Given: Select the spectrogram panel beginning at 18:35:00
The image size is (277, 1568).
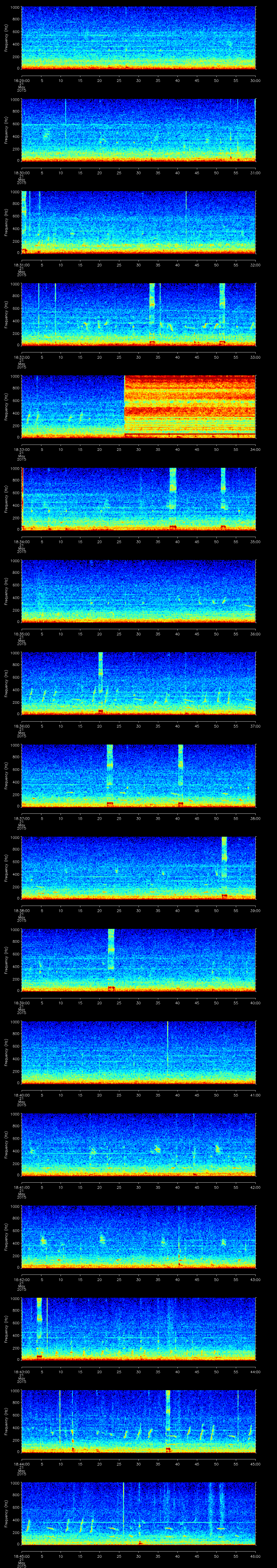Looking at the screenshot, I should (139, 592).
